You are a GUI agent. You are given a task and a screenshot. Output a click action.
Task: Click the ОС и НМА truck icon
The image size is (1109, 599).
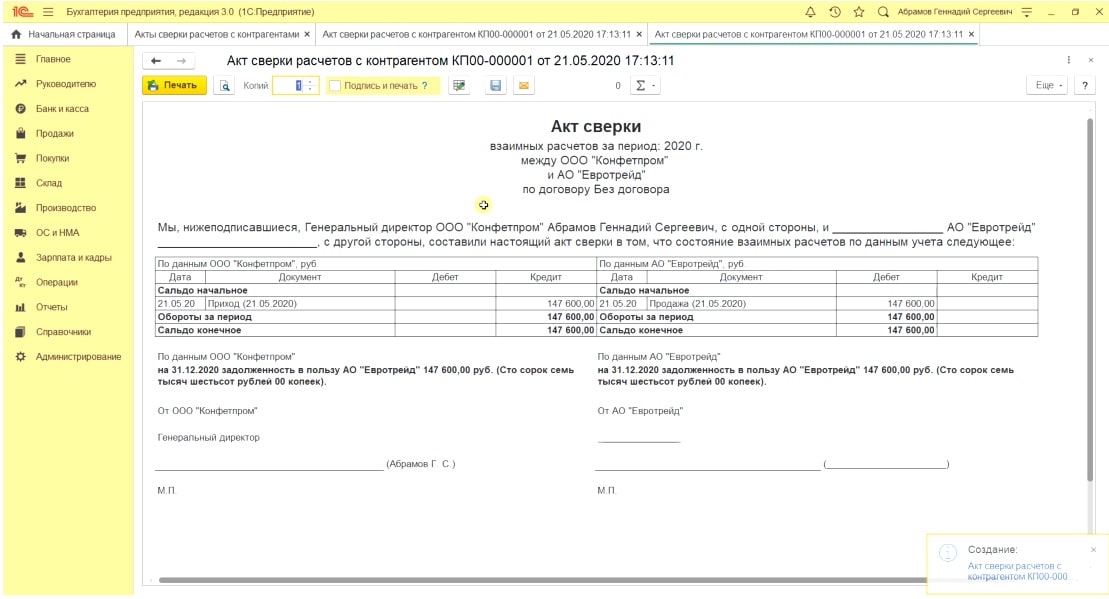click(x=21, y=233)
